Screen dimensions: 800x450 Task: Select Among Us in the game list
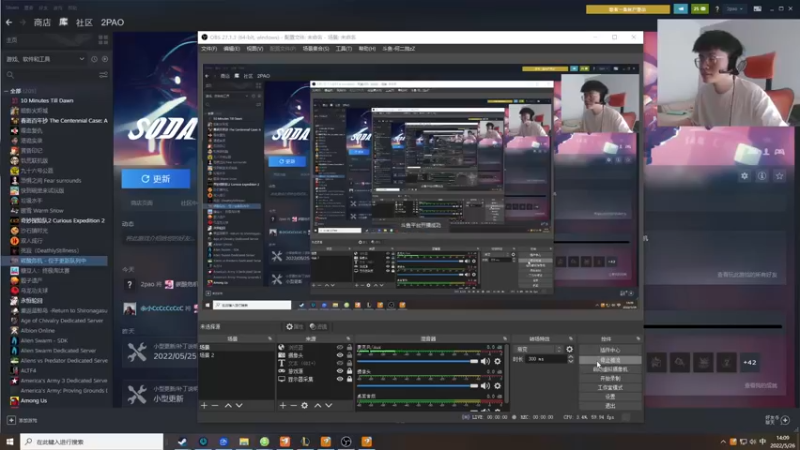click(x=34, y=401)
